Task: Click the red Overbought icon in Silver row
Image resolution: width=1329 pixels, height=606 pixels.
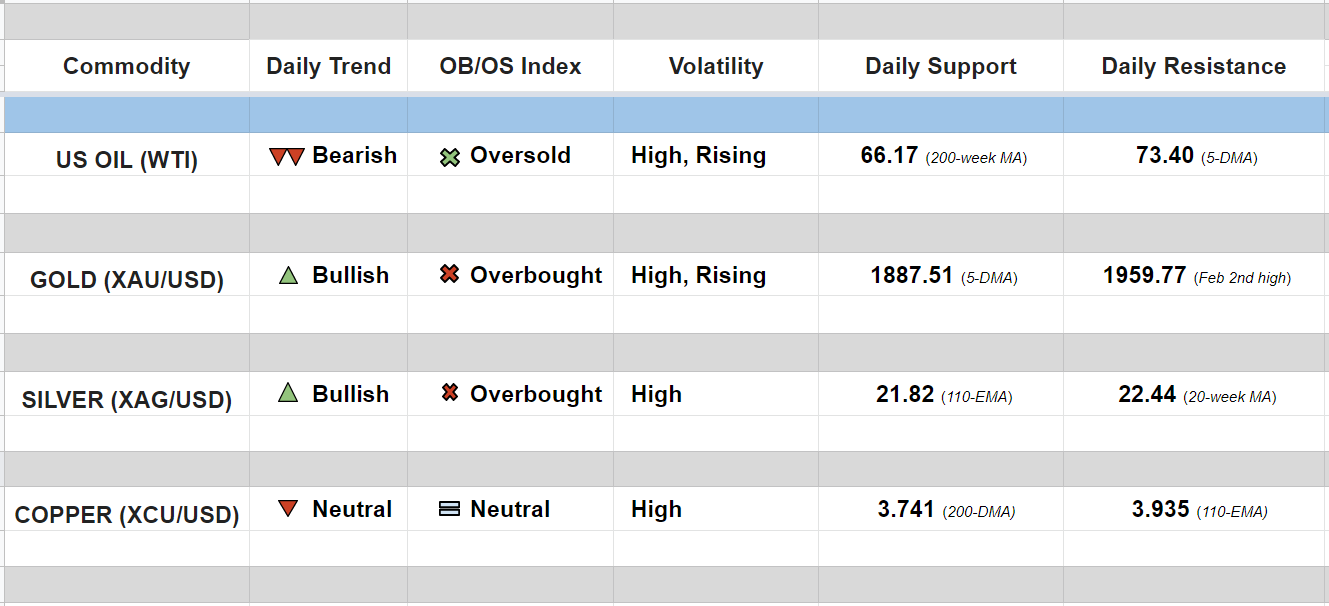Action: 450,394
